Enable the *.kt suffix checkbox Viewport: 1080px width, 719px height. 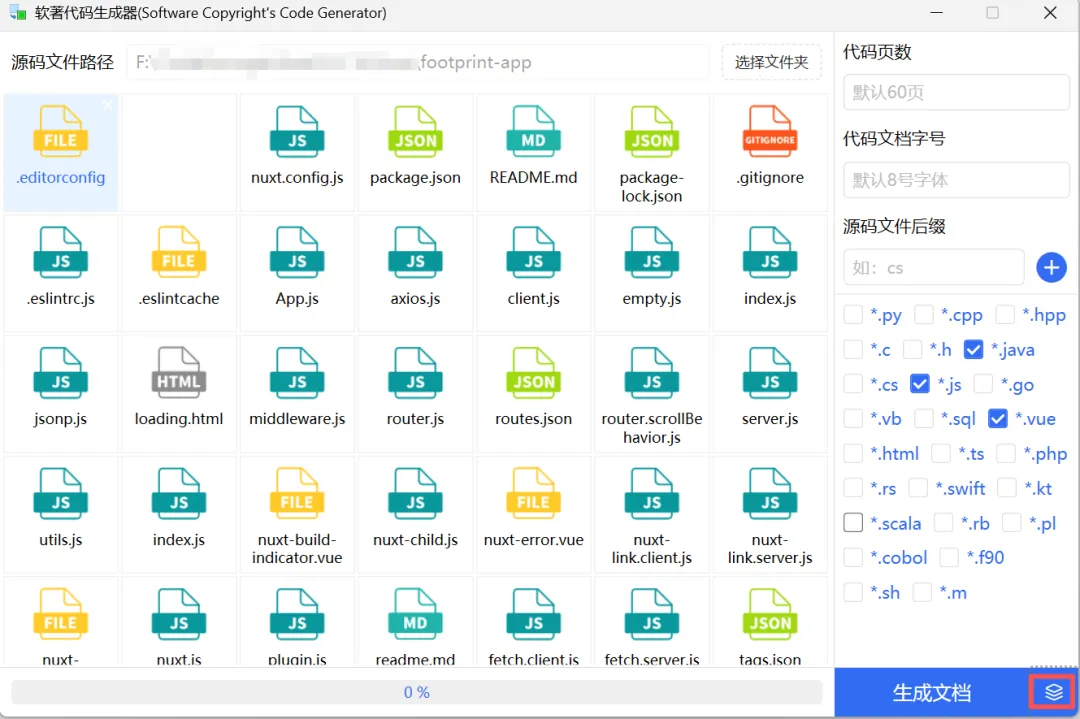tap(1007, 488)
